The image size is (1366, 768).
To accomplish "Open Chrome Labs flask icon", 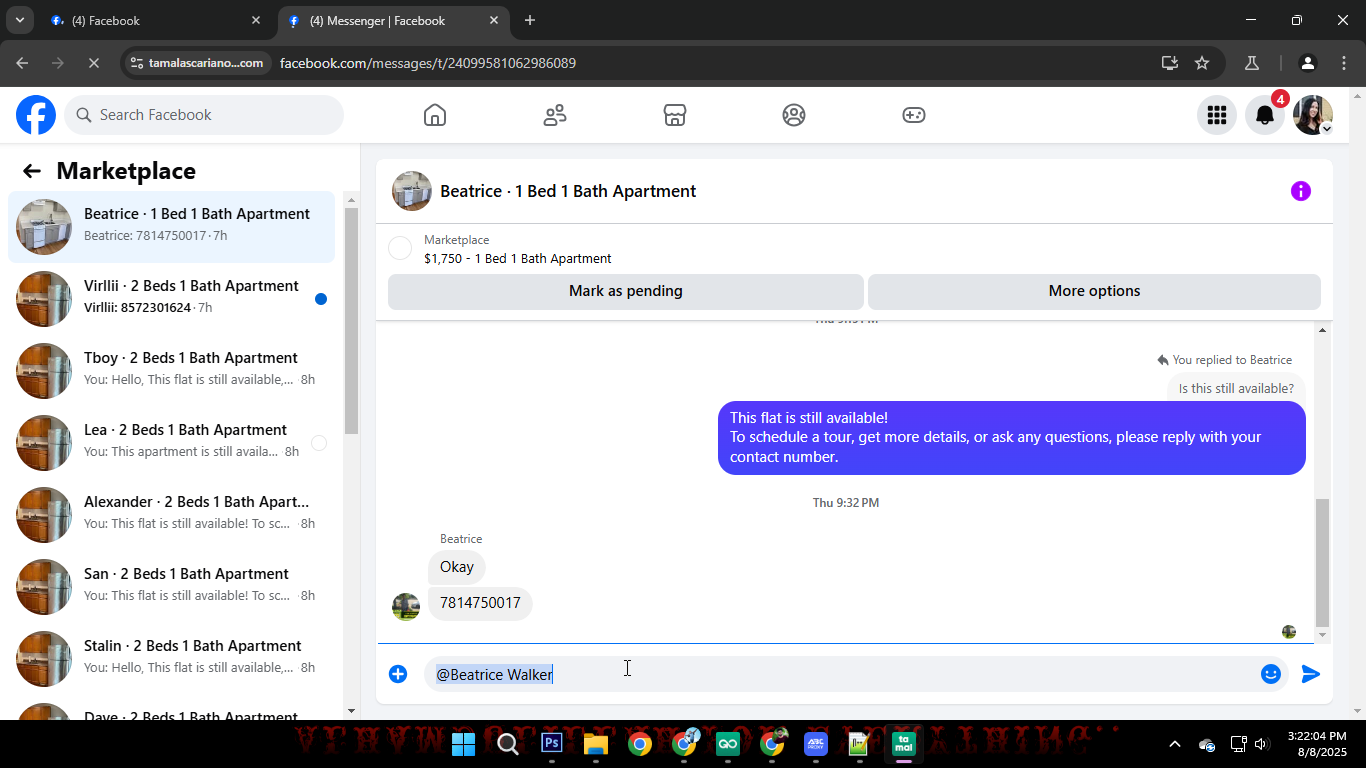I will (x=1251, y=63).
